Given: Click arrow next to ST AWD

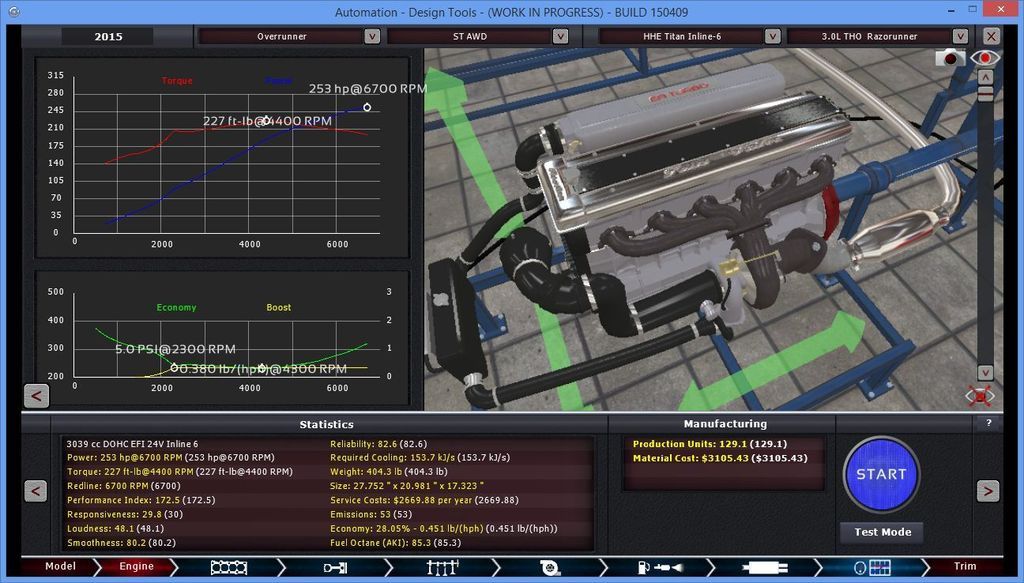Looking at the screenshot, I should point(560,37).
